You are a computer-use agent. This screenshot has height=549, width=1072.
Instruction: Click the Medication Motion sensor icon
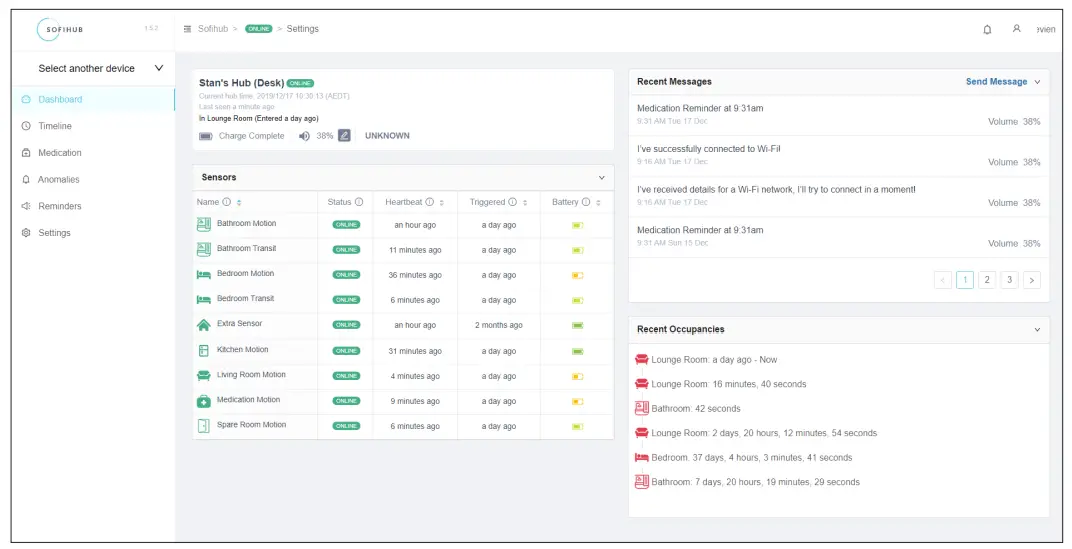[204, 400]
